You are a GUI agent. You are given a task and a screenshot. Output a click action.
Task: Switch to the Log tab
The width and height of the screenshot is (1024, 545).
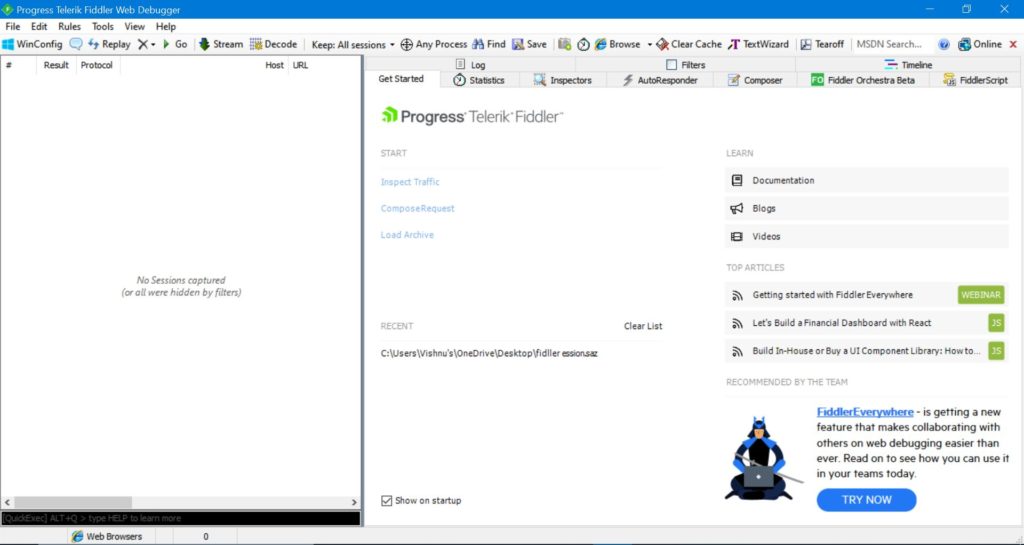(x=470, y=65)
